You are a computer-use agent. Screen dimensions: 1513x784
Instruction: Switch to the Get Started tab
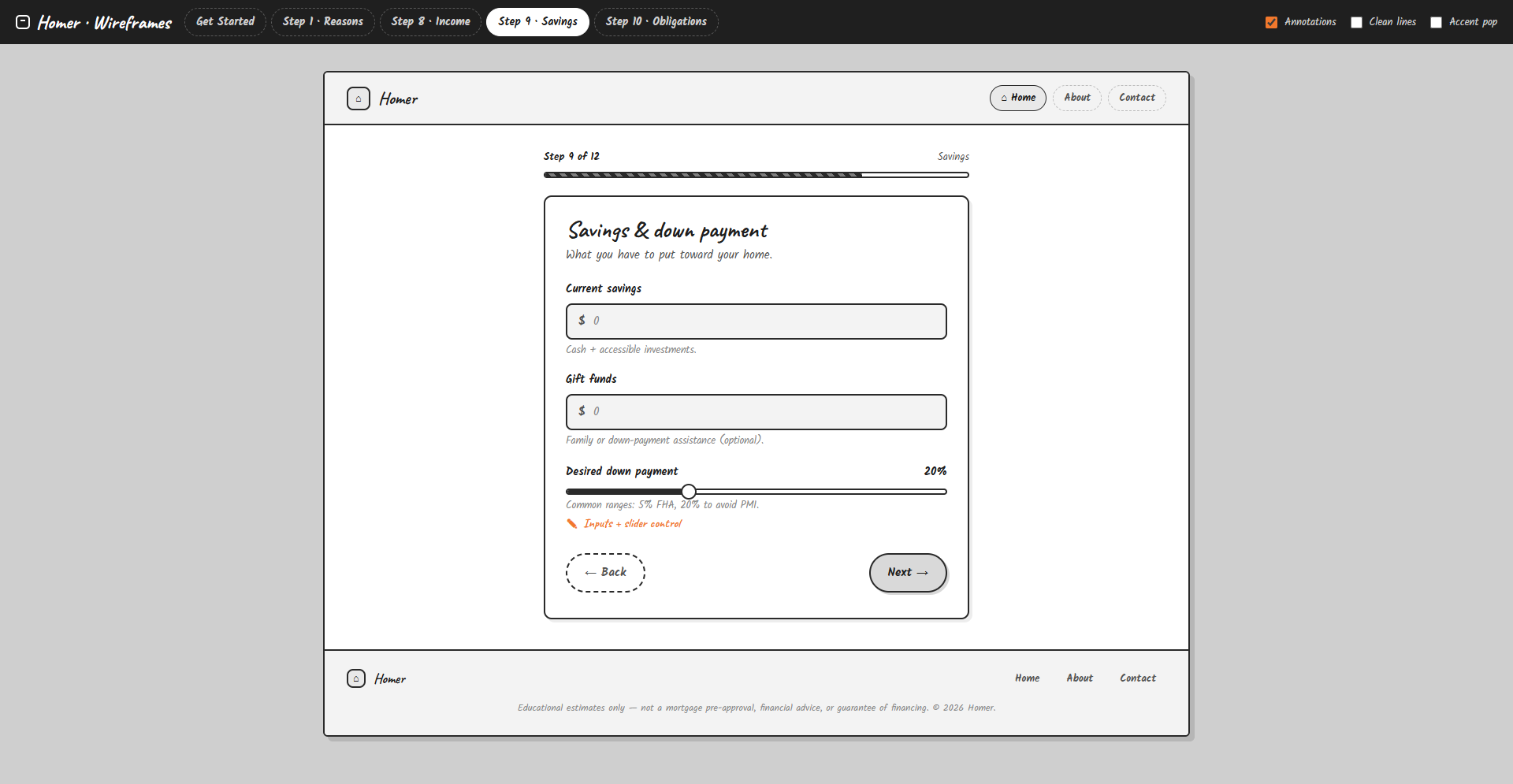[x=225, y=22]
